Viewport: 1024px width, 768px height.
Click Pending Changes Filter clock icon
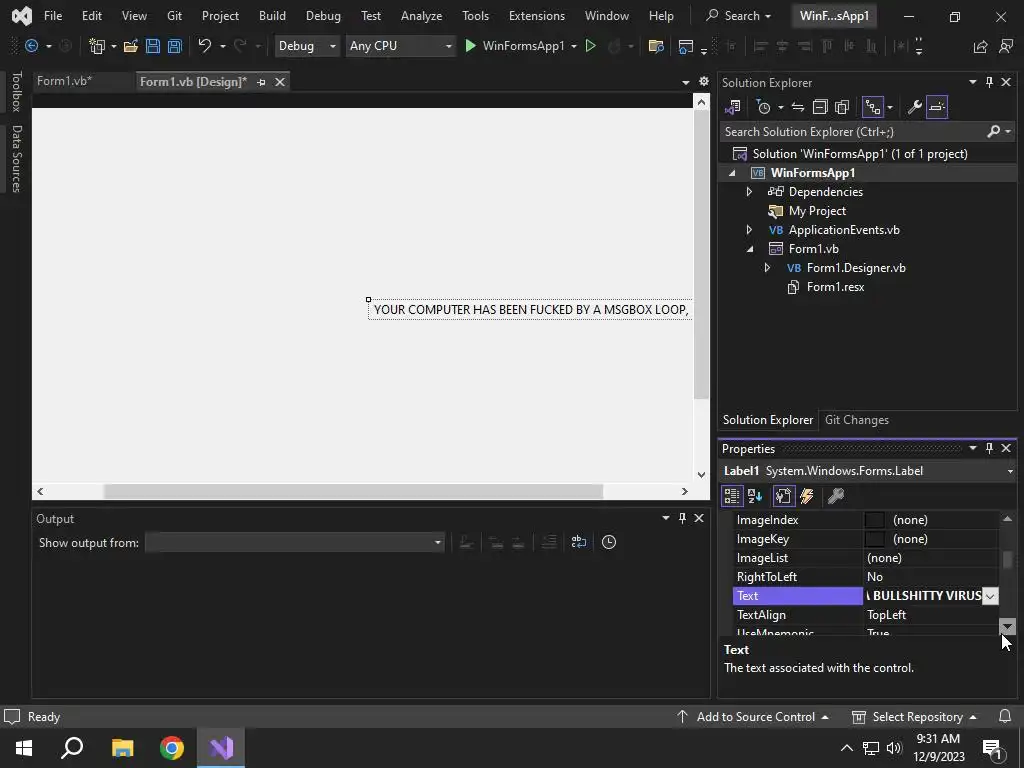pos(763,106)
